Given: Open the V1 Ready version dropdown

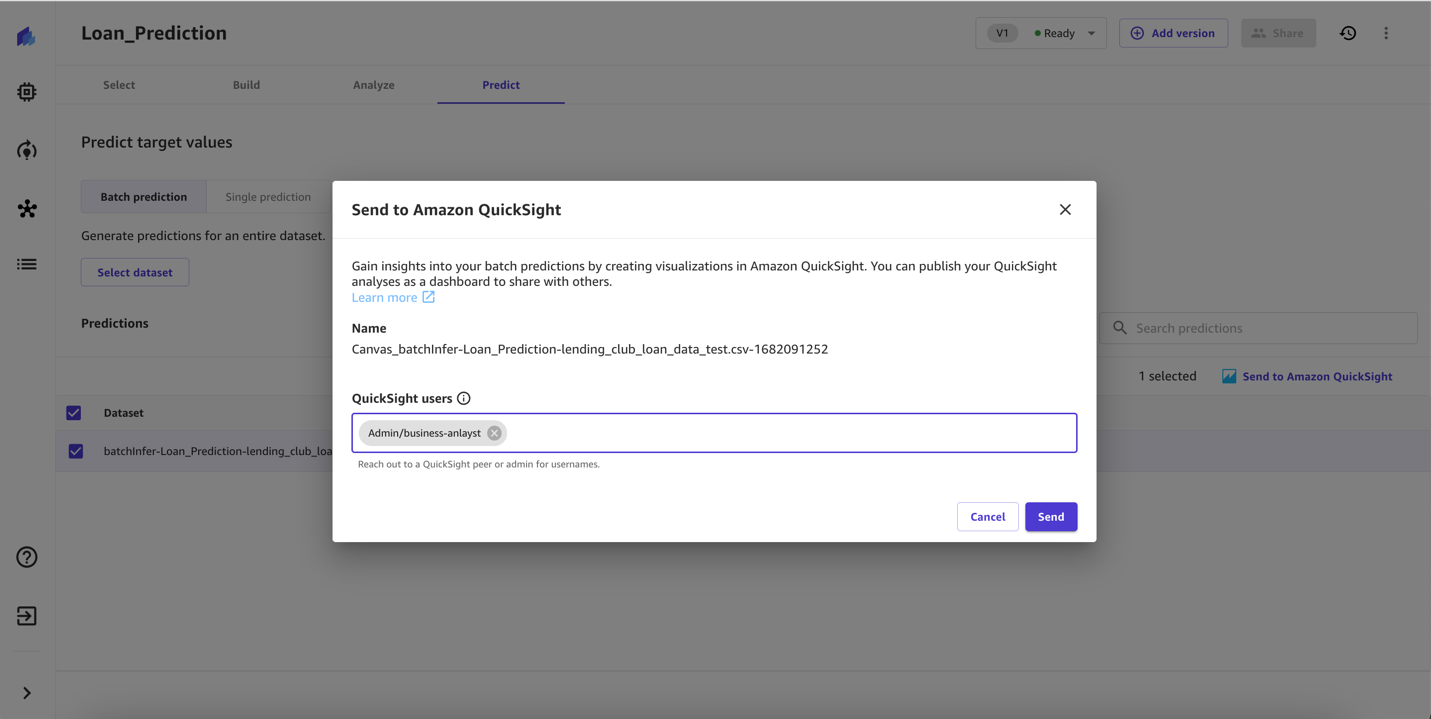Looking at the screenshot, I should [1041, 33].
